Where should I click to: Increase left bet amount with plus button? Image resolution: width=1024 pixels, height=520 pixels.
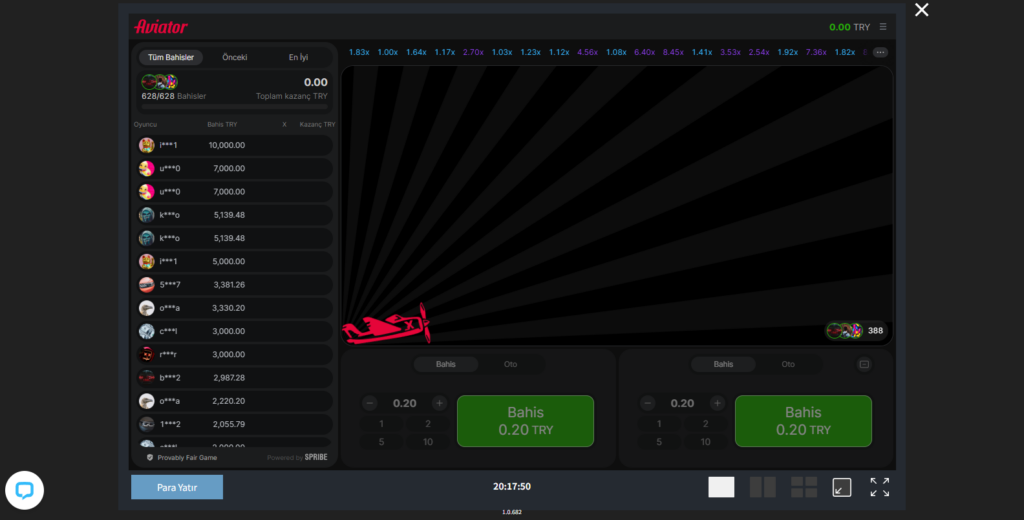coord(439,403)
